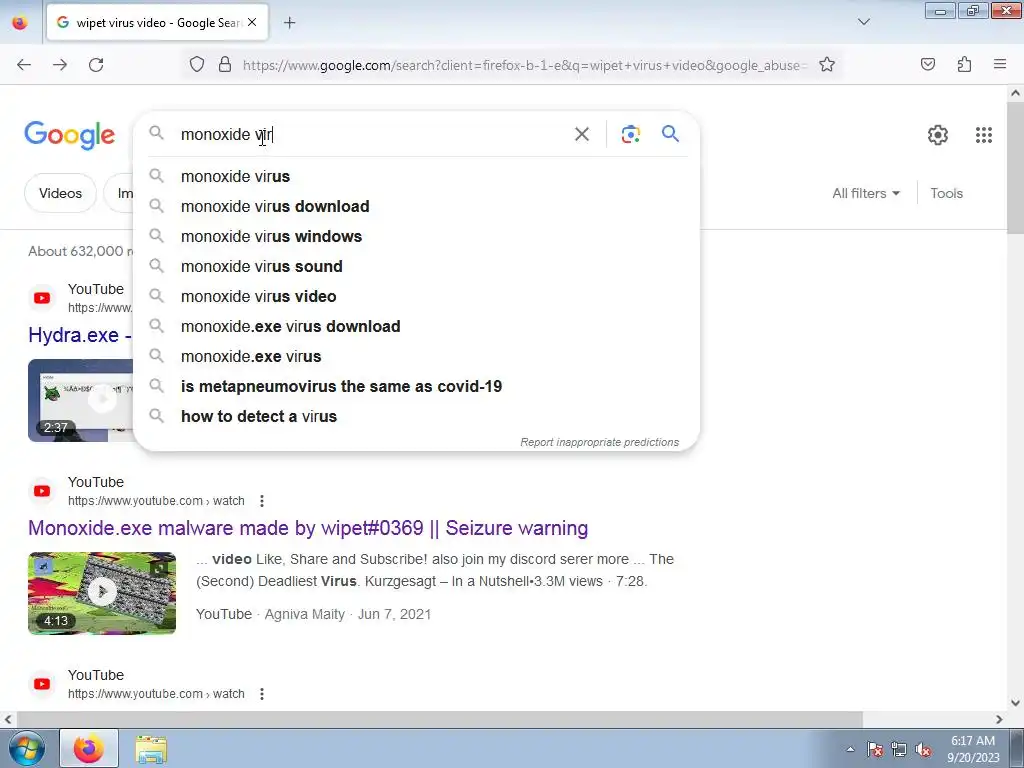Open the Windows Start menu
1024x768 pixels.
[26, 748]
